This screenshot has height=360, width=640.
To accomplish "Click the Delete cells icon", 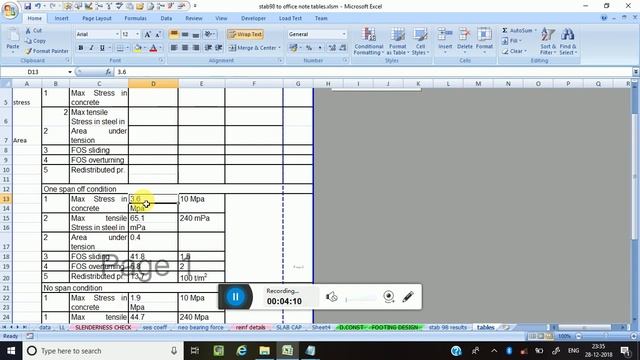I will coord(464,35).
